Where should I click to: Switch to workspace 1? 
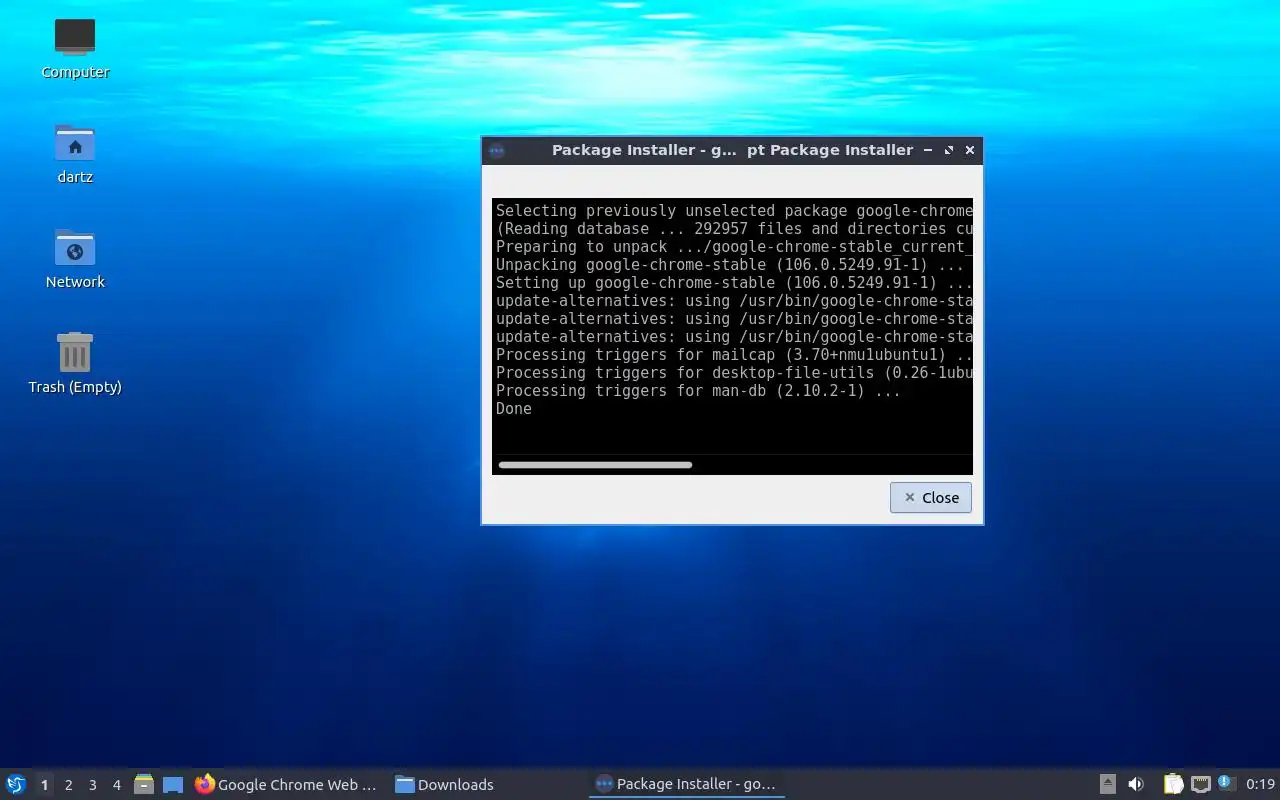44,785
